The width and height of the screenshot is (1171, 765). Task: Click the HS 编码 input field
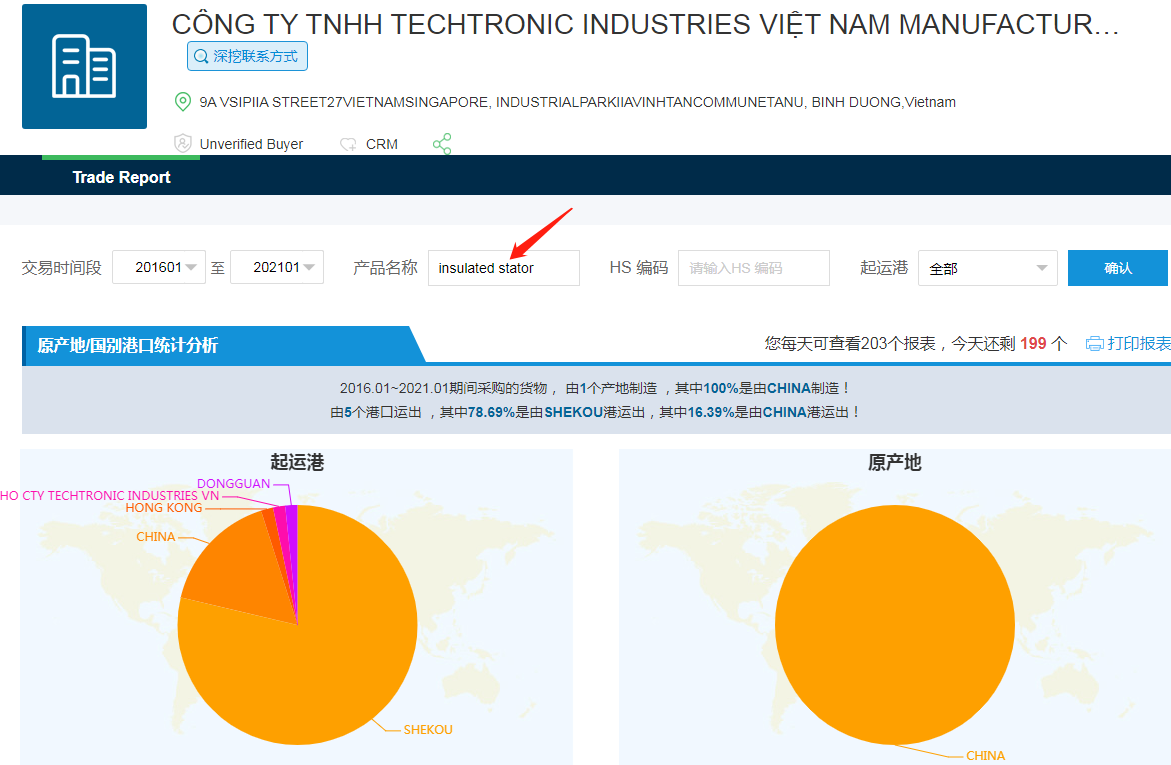754,267
